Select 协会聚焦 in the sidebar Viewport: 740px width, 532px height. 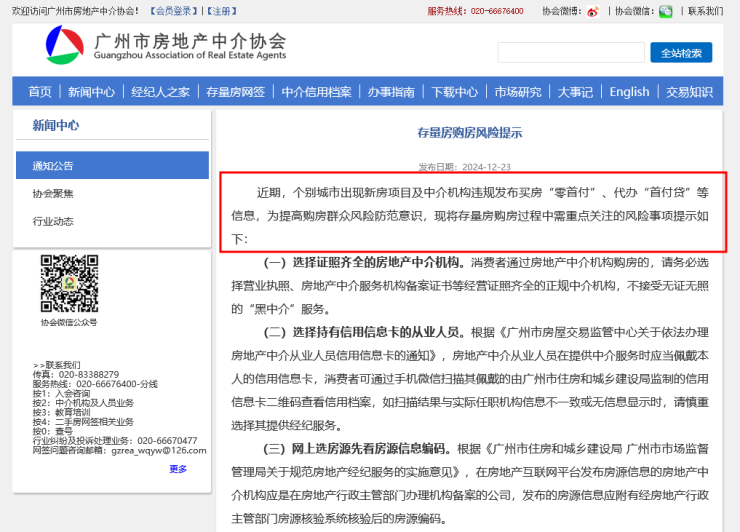pos(53,194)
